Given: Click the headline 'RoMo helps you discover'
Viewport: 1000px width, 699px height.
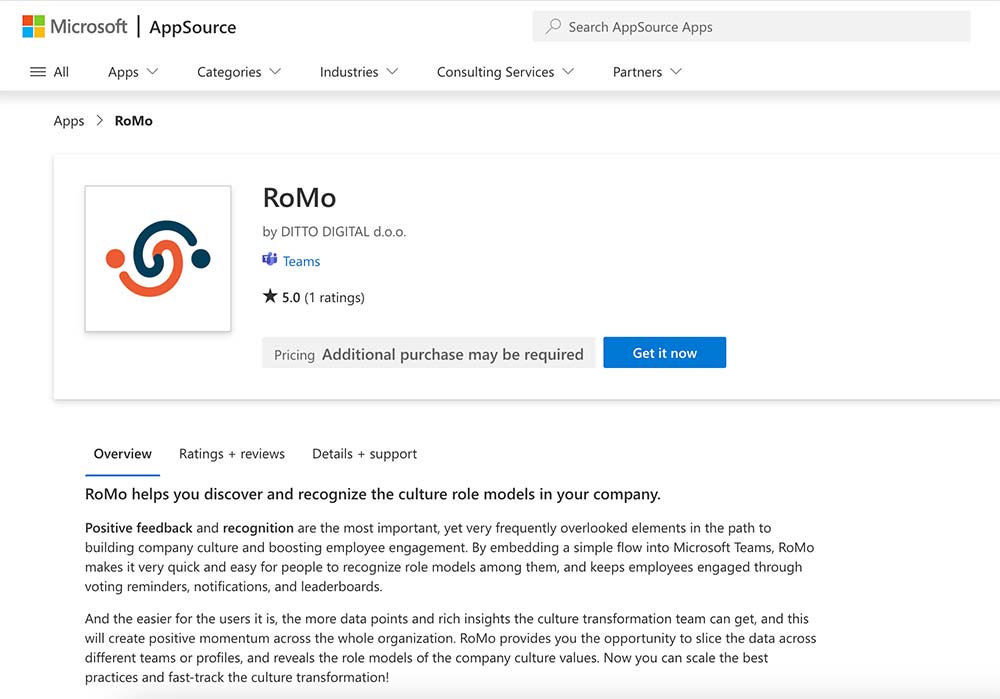Looking at the screenshot, I should pos(372,494).
